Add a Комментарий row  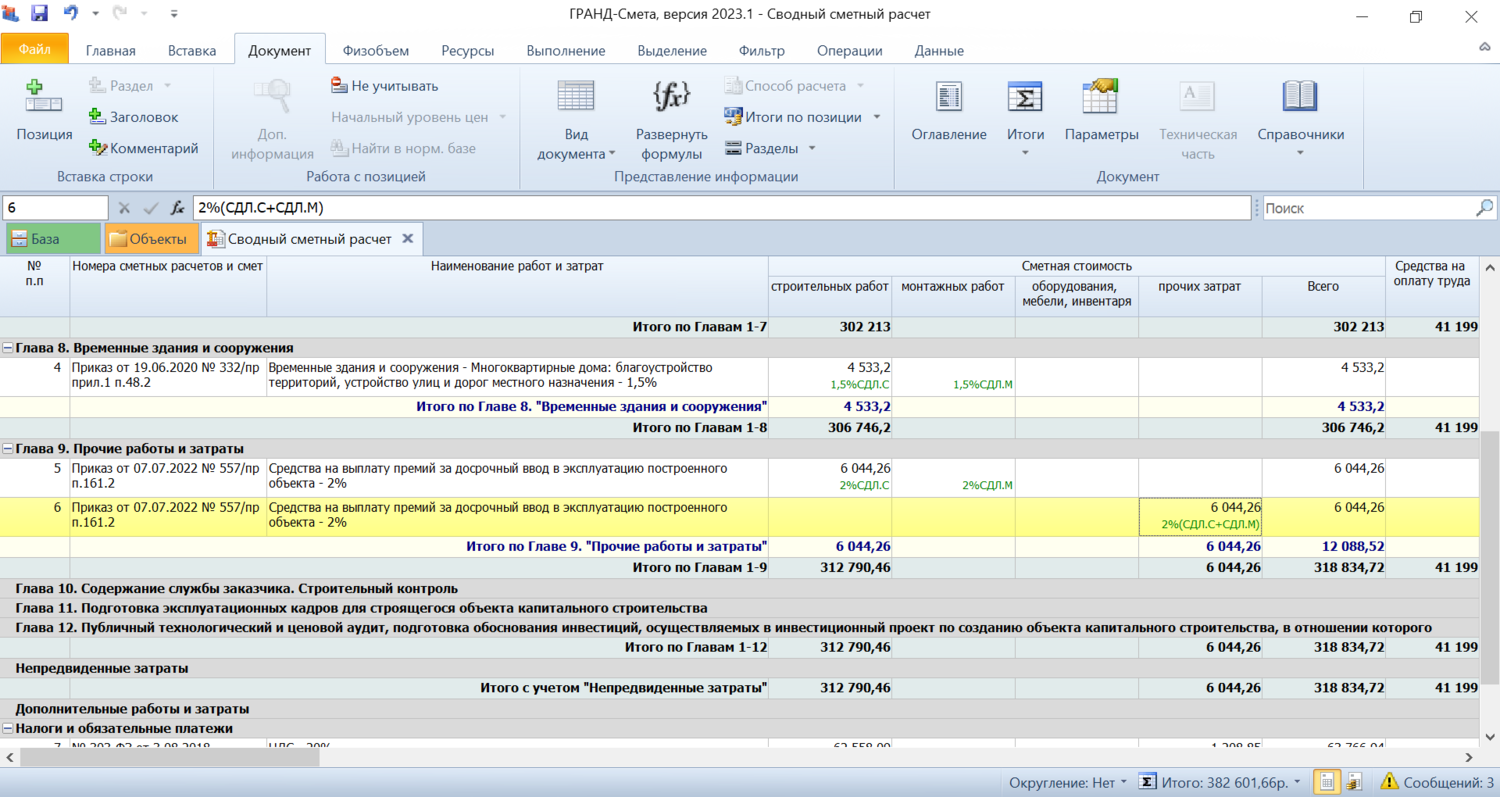tap(143, 148)
